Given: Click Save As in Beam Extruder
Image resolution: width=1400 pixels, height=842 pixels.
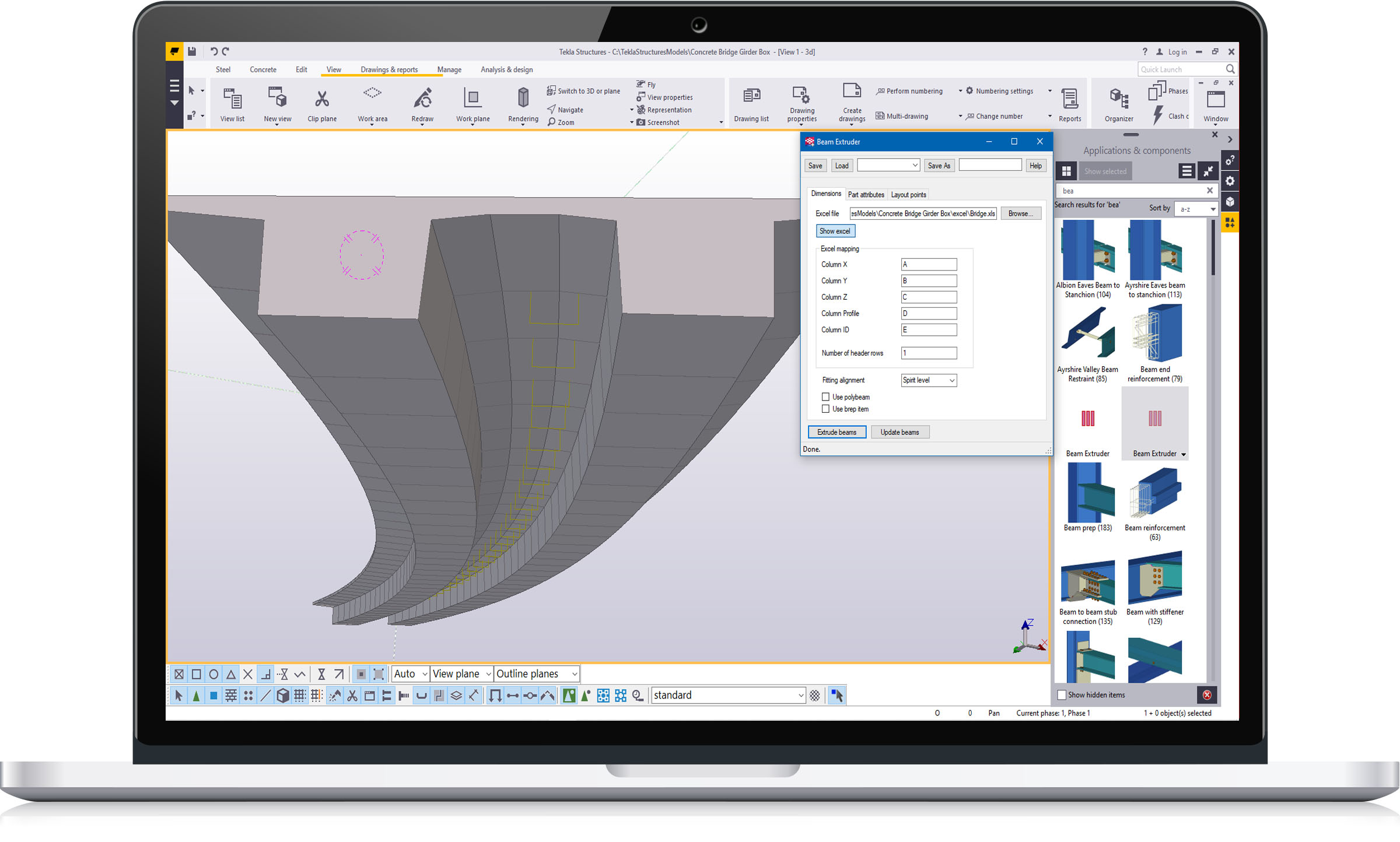Looking at the screenshot, I should (939, 166).
